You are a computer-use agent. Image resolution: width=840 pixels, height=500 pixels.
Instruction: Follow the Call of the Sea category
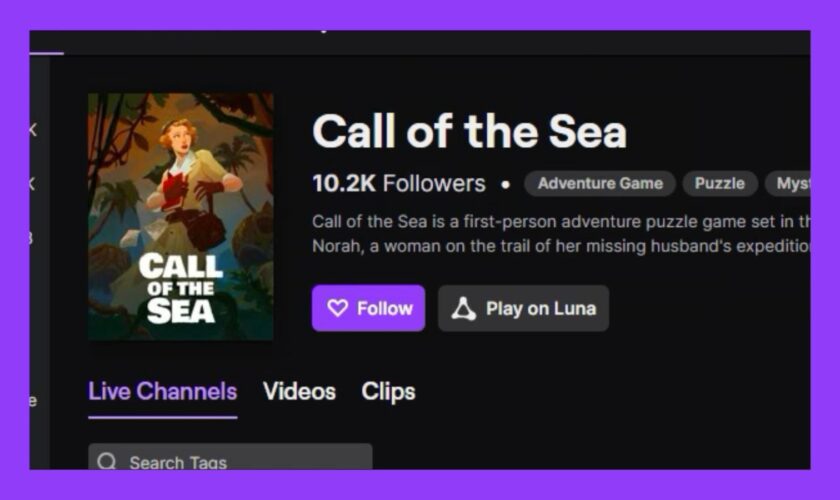coord(368,308)
